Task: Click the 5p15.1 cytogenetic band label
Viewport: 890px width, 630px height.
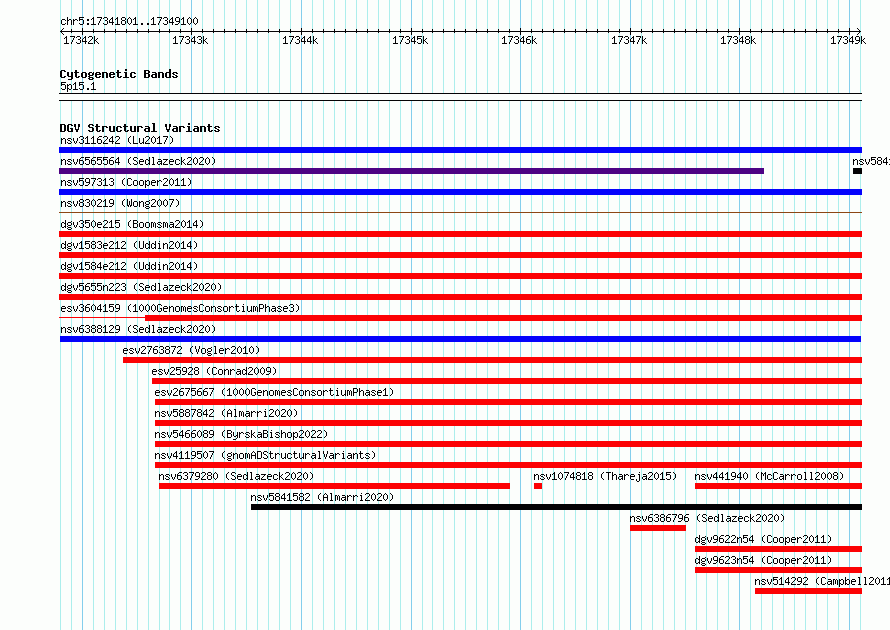Action: [78, 86]
